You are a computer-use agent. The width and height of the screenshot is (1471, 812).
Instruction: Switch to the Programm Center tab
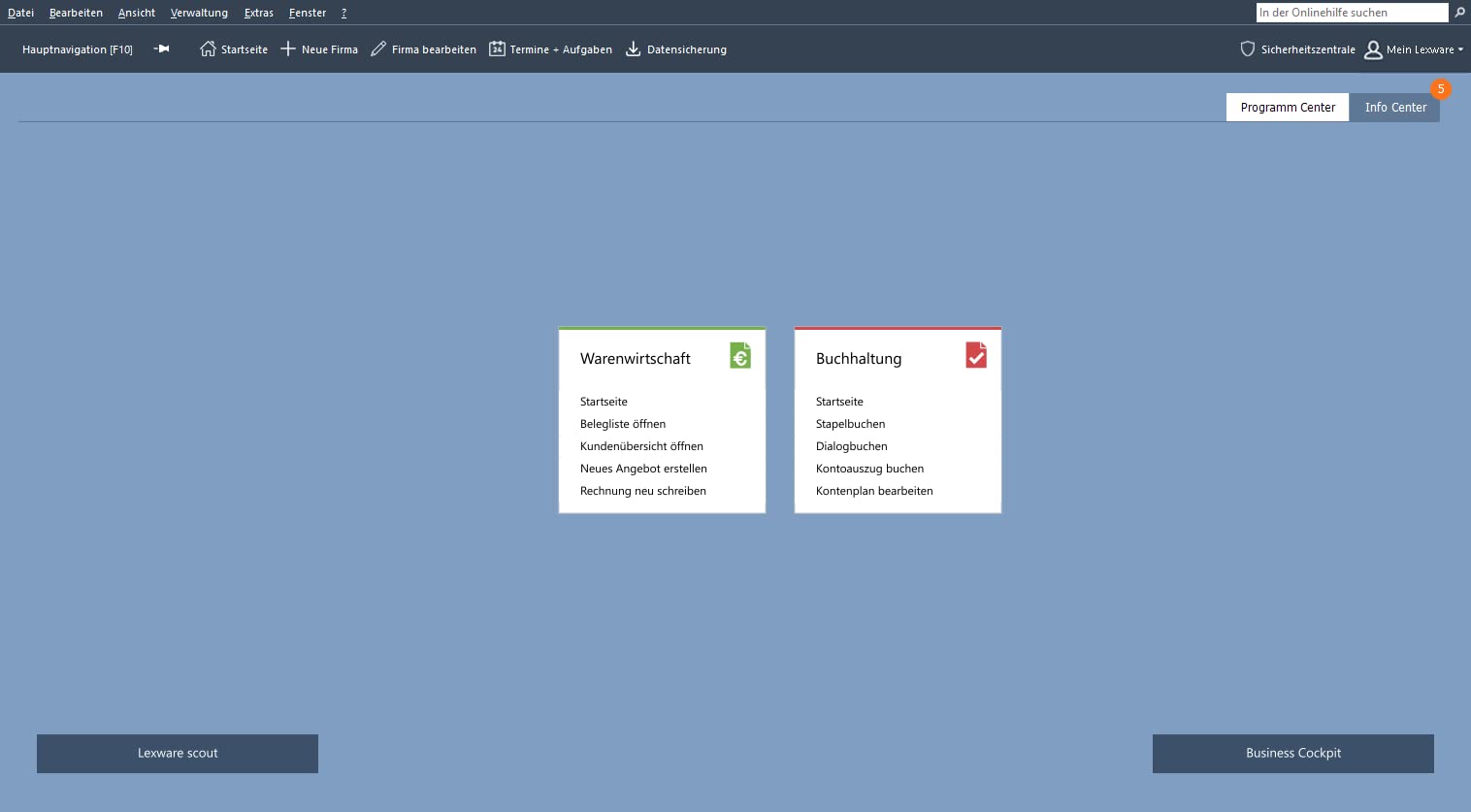[1288, 108]
